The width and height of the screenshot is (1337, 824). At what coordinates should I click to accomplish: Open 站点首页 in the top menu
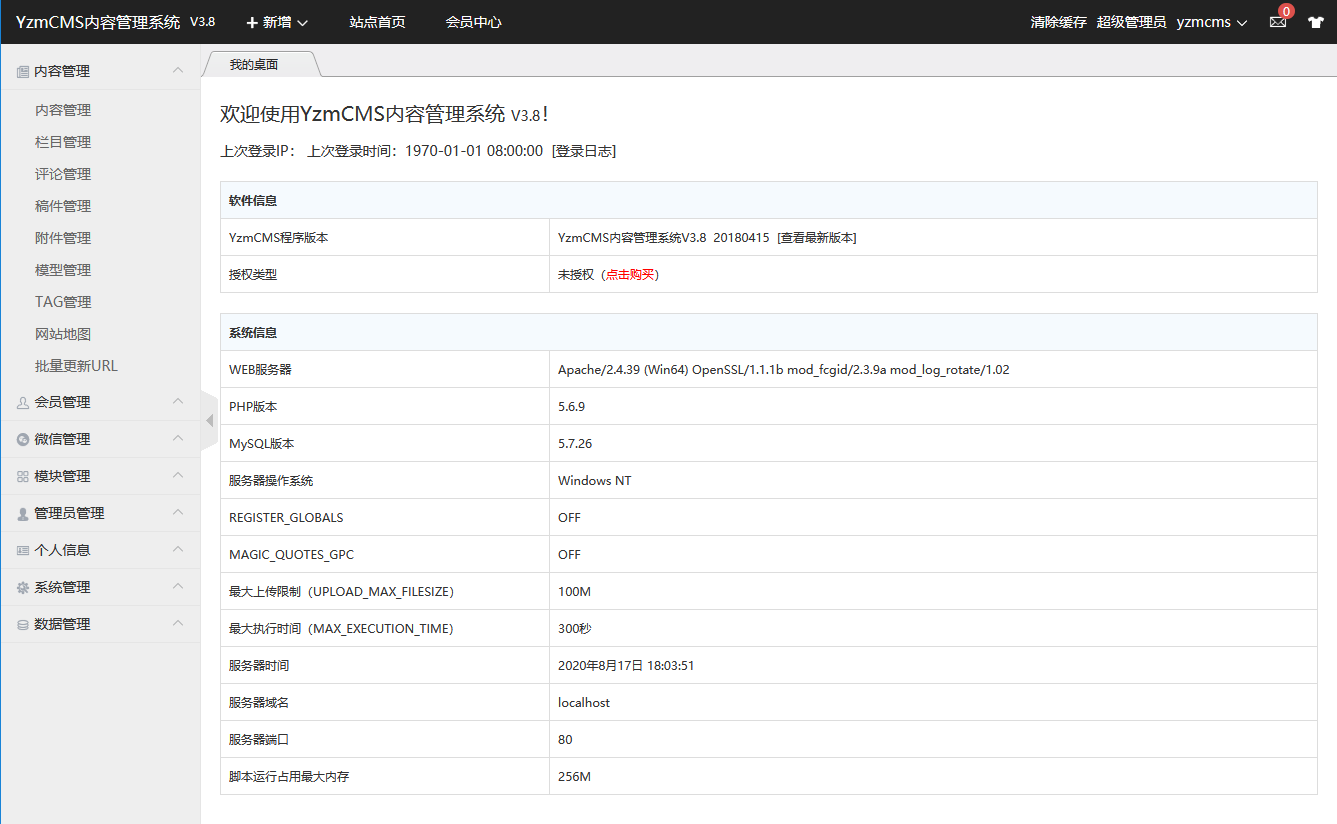(x=377, y=22)
